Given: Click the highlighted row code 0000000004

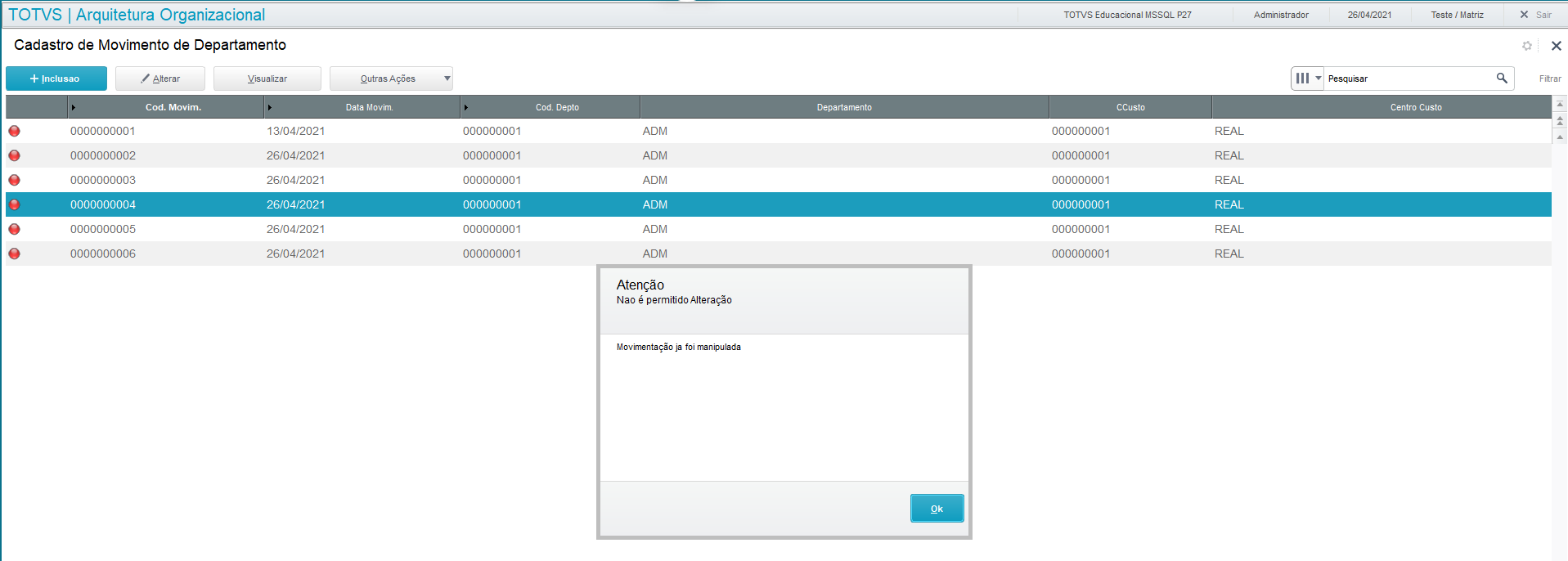Looking at the screenshot, I should (103, 204).
